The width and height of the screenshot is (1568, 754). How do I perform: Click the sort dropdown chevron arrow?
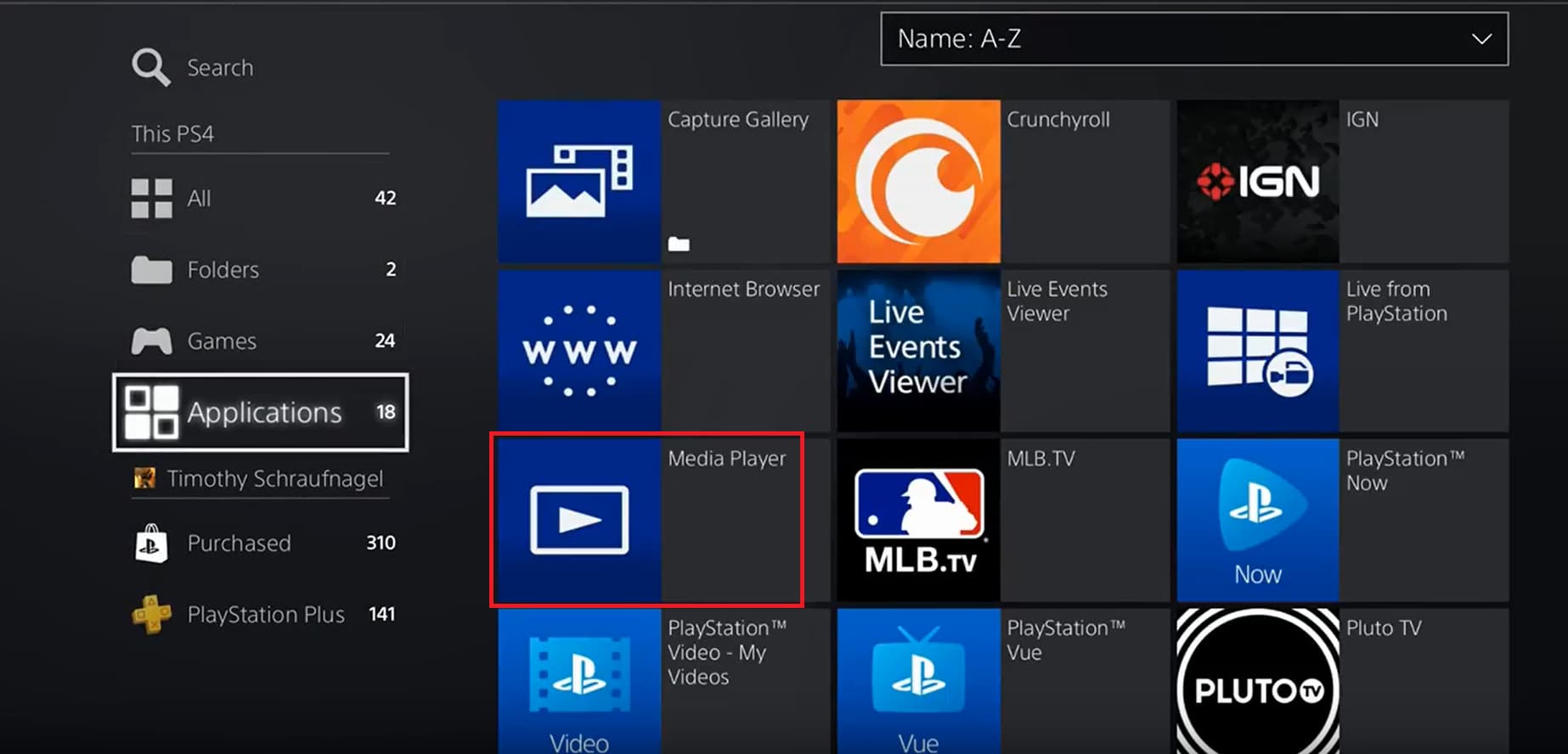coord(1481,39)
